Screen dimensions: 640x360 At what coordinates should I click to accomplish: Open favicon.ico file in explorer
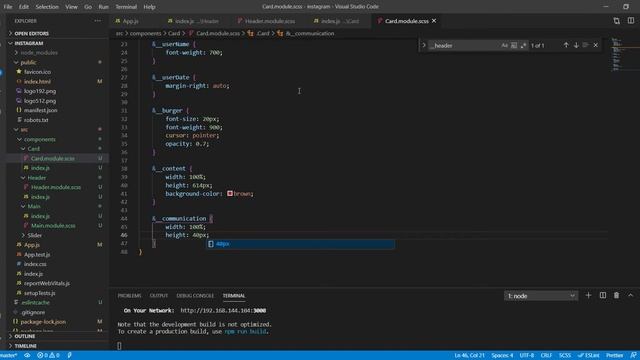(37, 72)
